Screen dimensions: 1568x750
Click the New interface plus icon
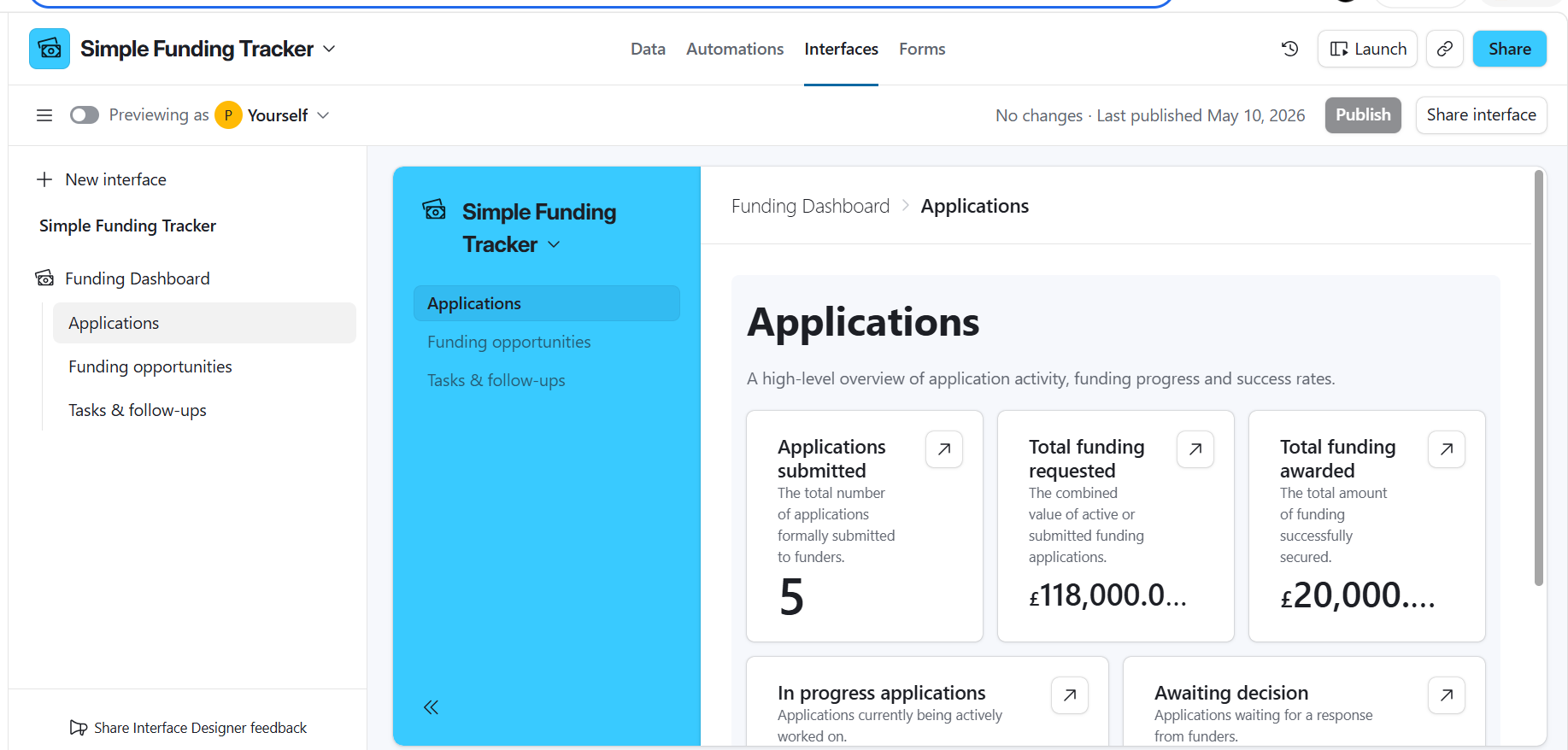pyautogui.click(x=44, y=179)
